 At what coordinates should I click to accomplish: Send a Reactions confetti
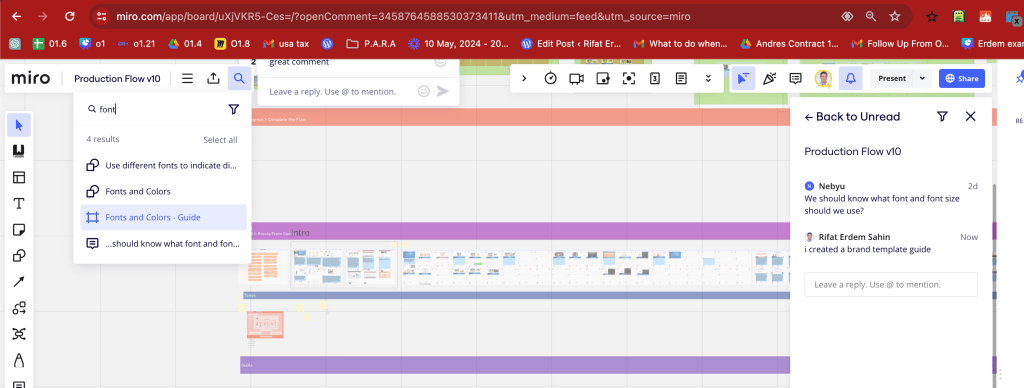coord(769,78)
